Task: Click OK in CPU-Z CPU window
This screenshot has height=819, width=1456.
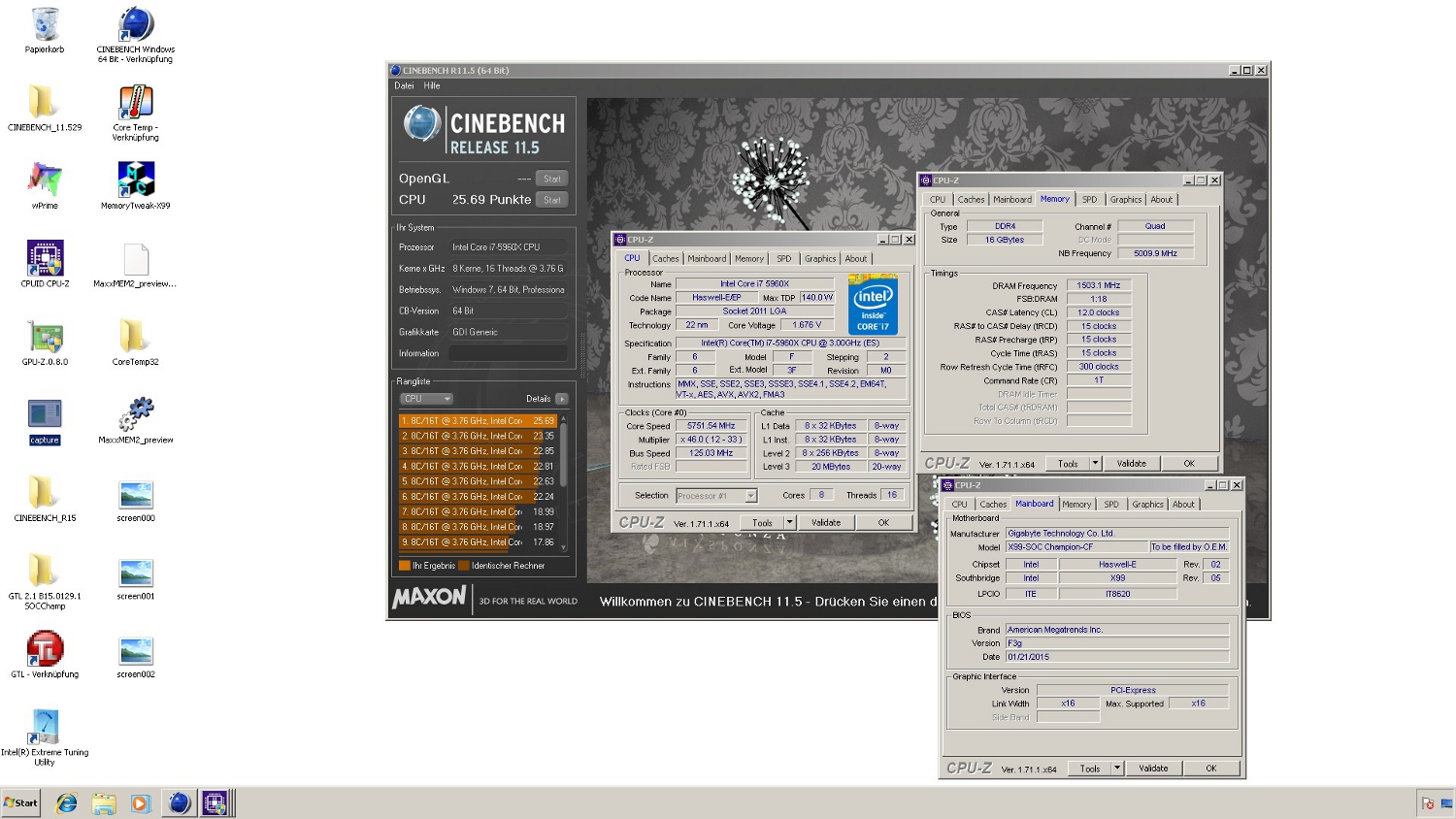Action: [883, 523]
